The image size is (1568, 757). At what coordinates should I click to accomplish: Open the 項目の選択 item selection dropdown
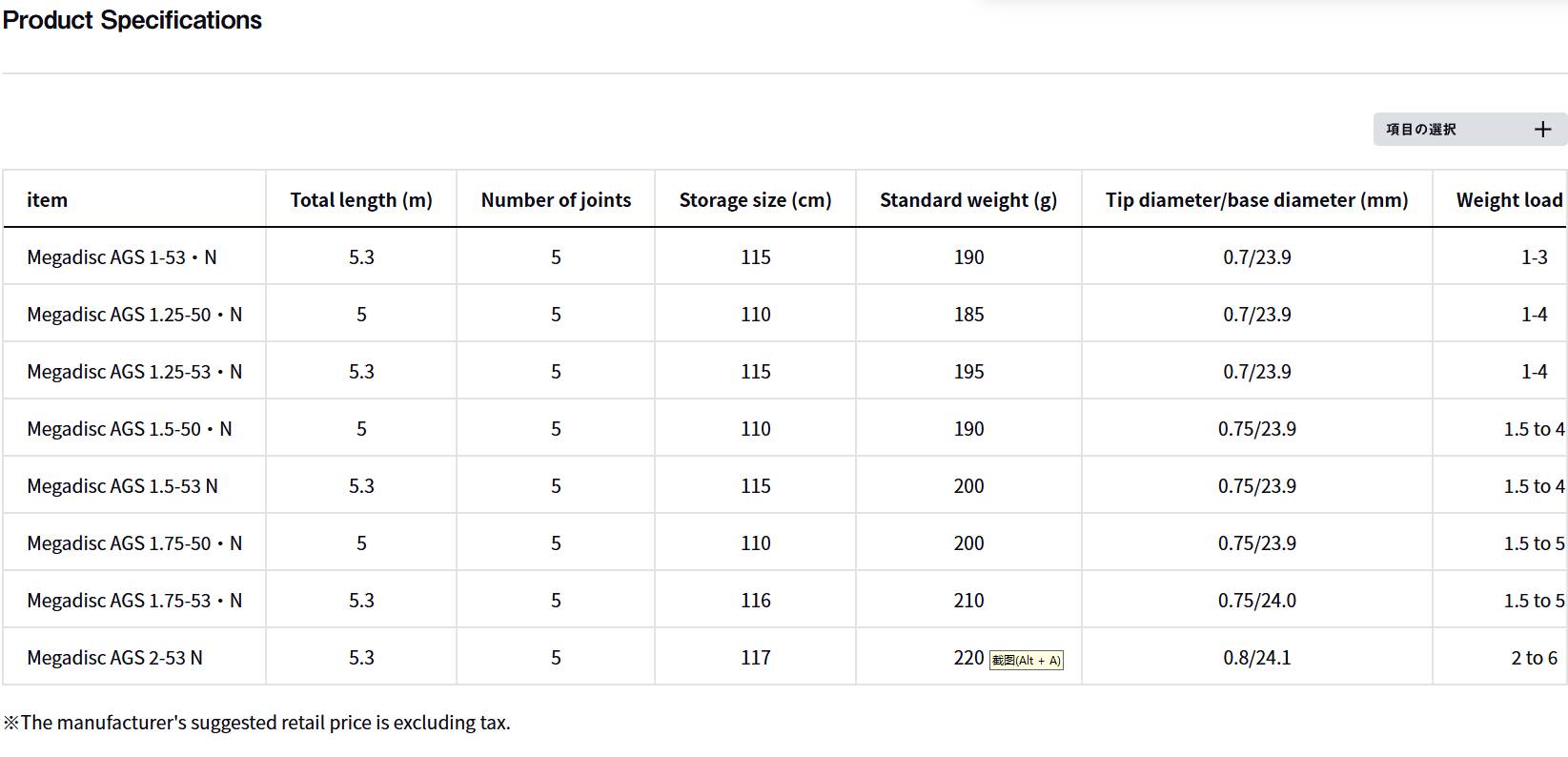pos(1421,130)
